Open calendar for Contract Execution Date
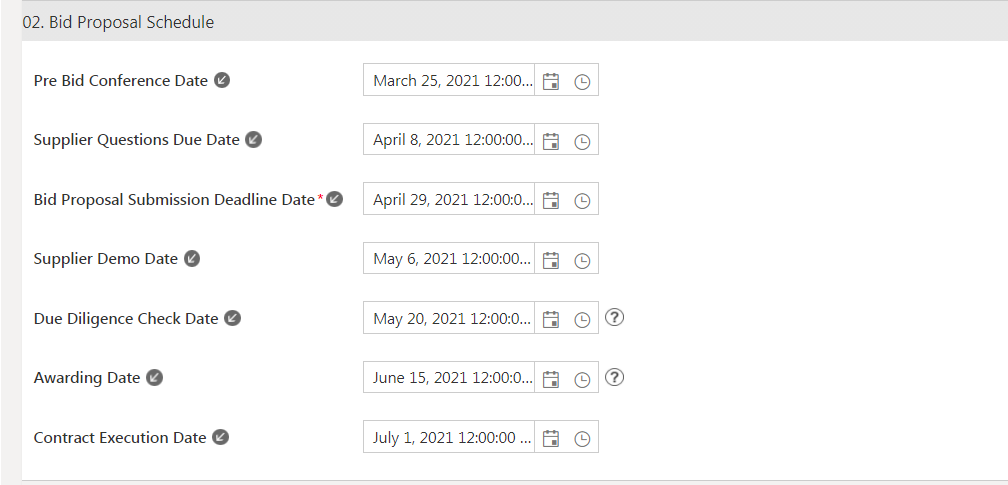 click(x=550, y=438)
